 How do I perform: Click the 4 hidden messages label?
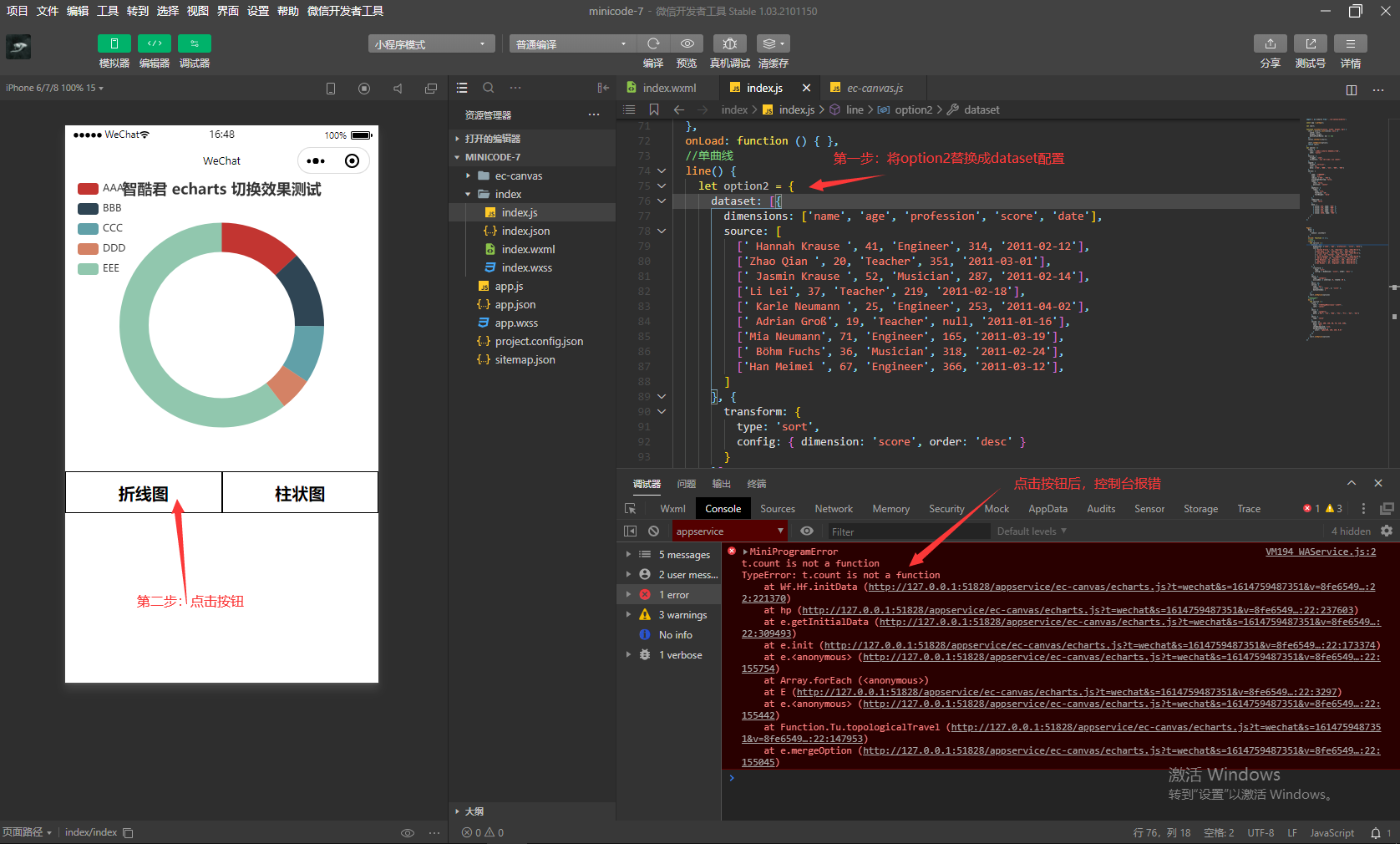point(1351,531)
